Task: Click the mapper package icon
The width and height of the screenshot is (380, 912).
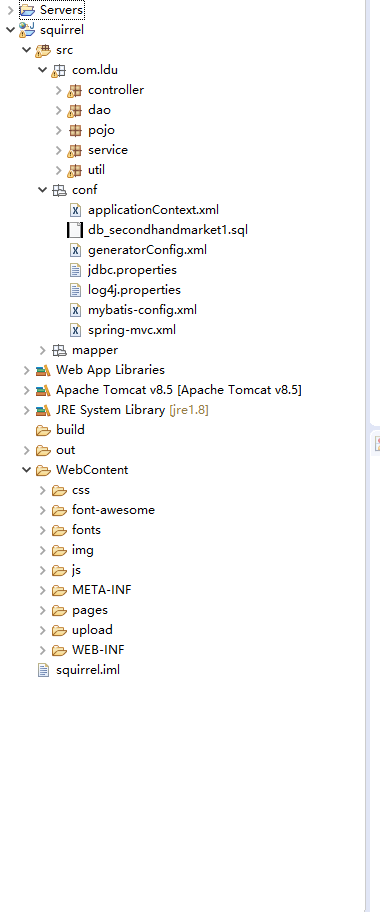Action: tap(59, 350)
